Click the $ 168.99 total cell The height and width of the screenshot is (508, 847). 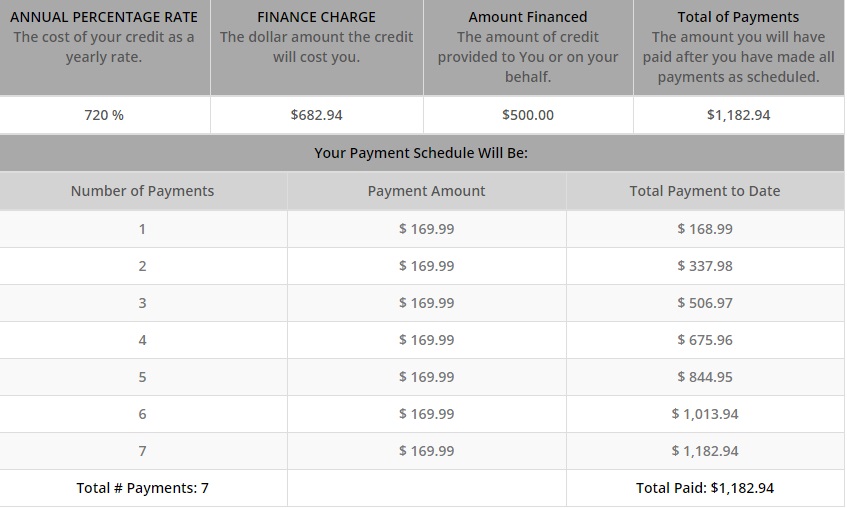[x=705, y=229]
